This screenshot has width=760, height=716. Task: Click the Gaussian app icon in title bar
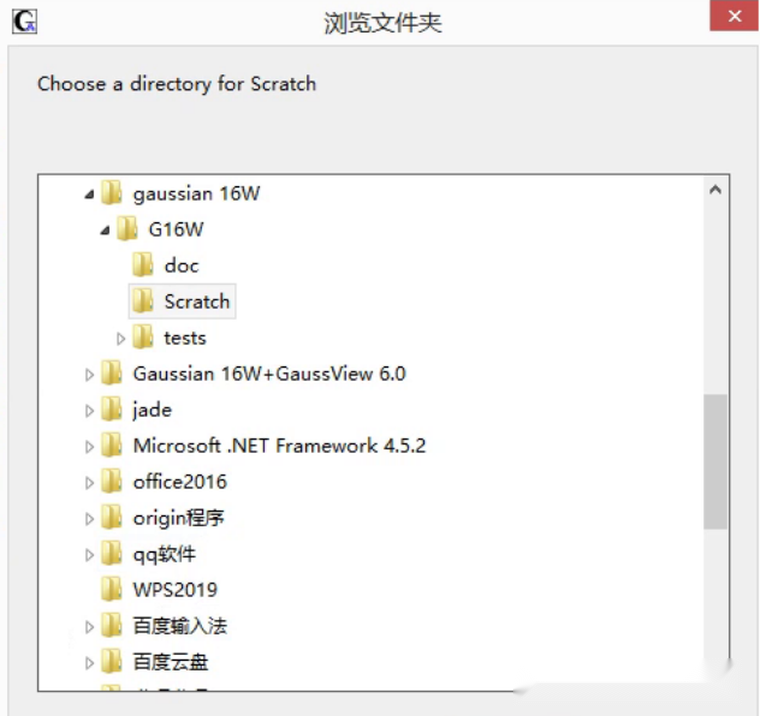(x=25, y=22)
